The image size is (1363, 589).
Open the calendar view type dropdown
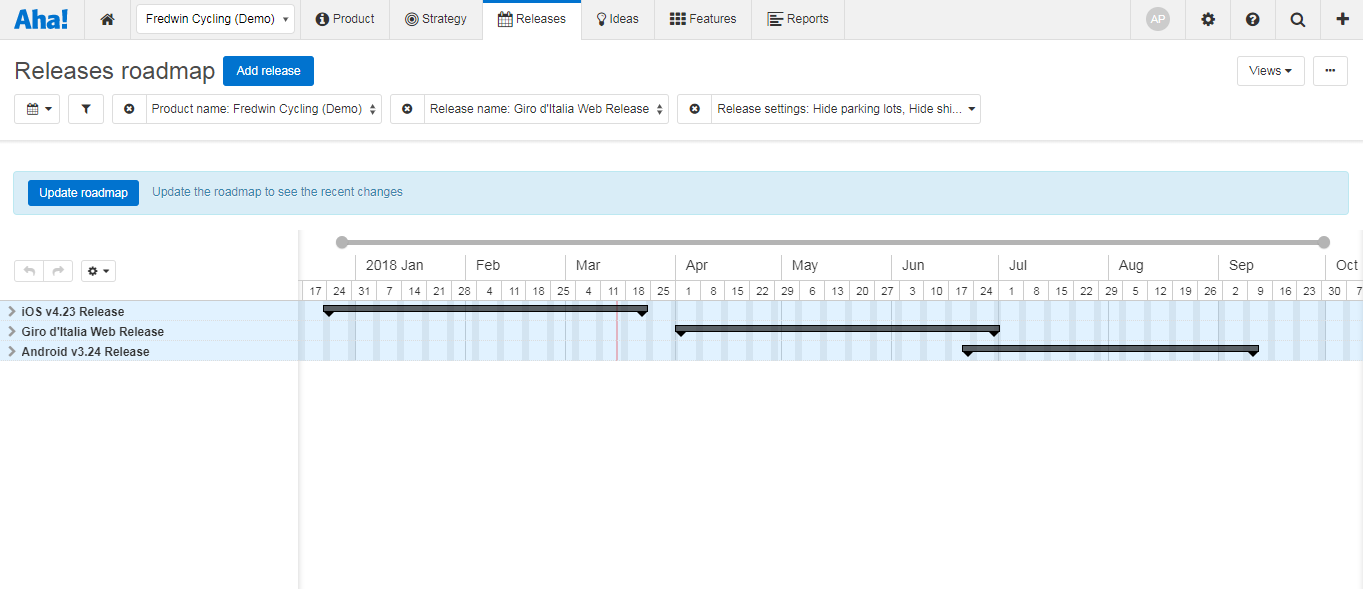[x=37, y=109]
